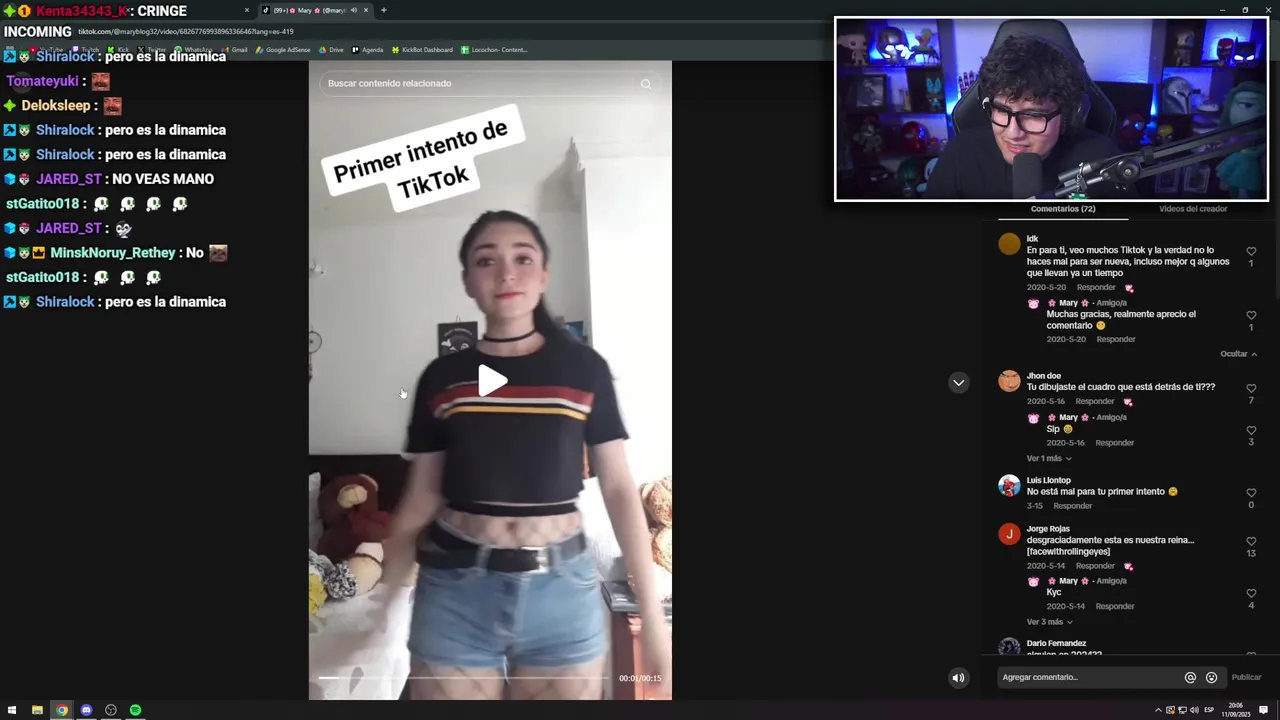Reply to Mary's 'Kyc' comment
Viewport: 1280px width, 720px height.
1115,606
